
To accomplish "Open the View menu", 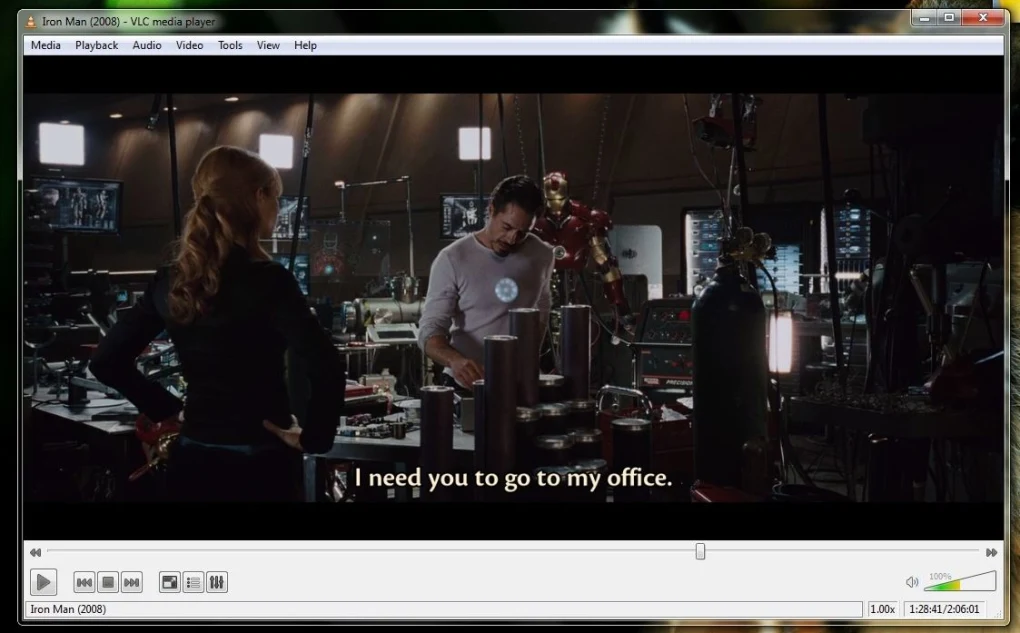I will tap(268, 45).
